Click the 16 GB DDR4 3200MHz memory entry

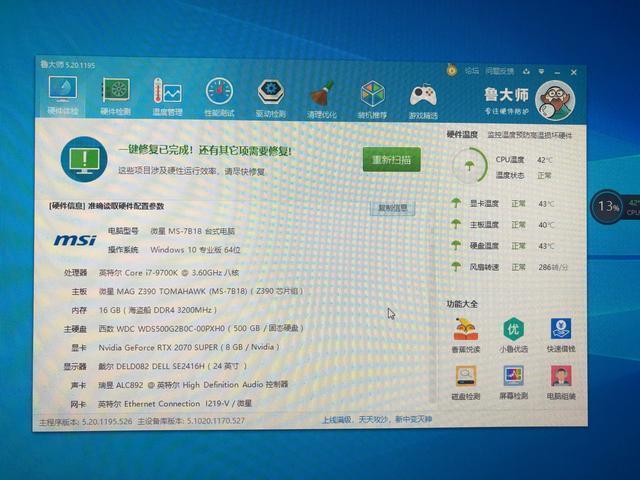pyautogui.click(x=158, y=310)
